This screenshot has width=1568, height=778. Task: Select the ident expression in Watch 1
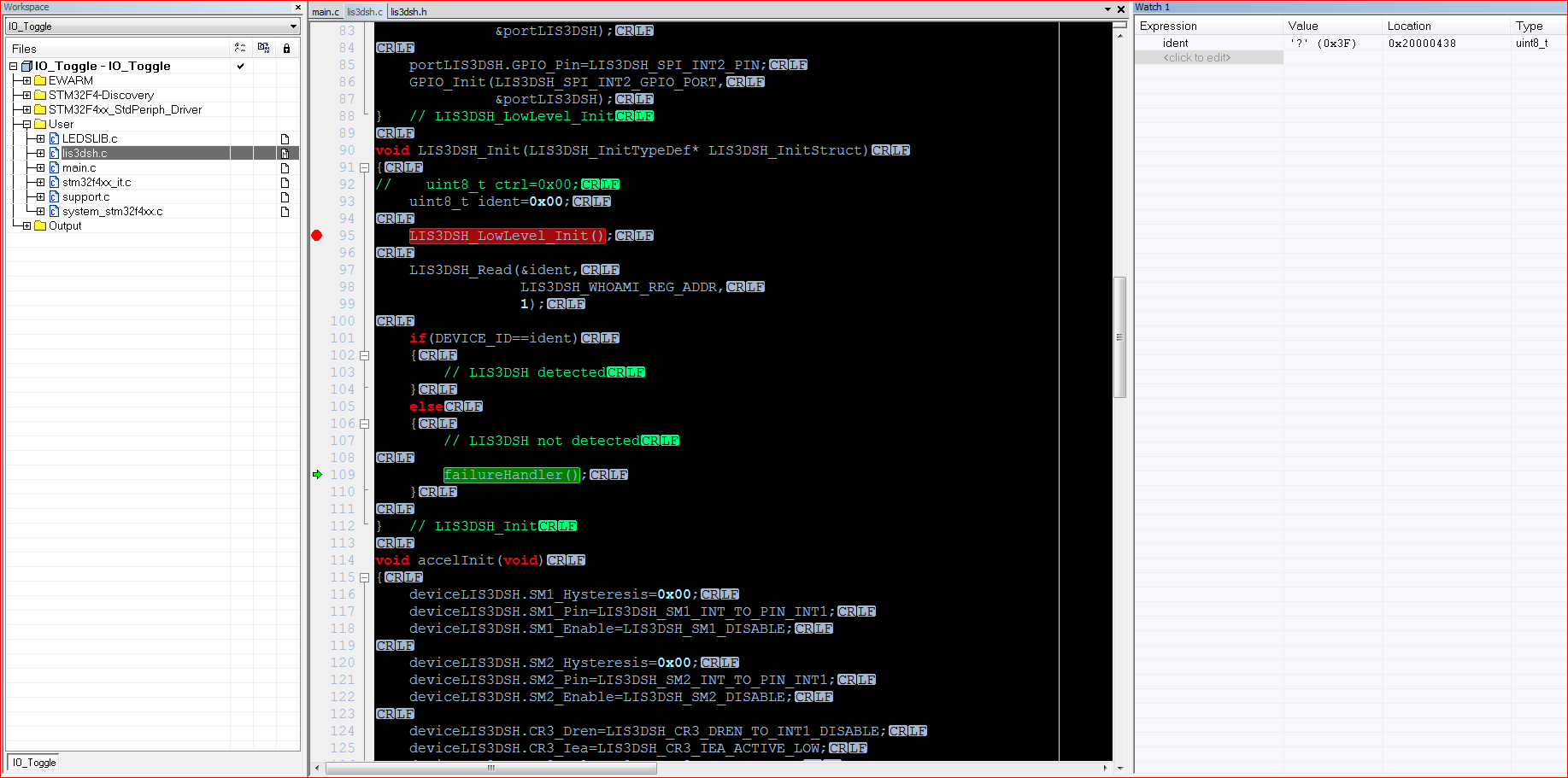click(1175, 44)
